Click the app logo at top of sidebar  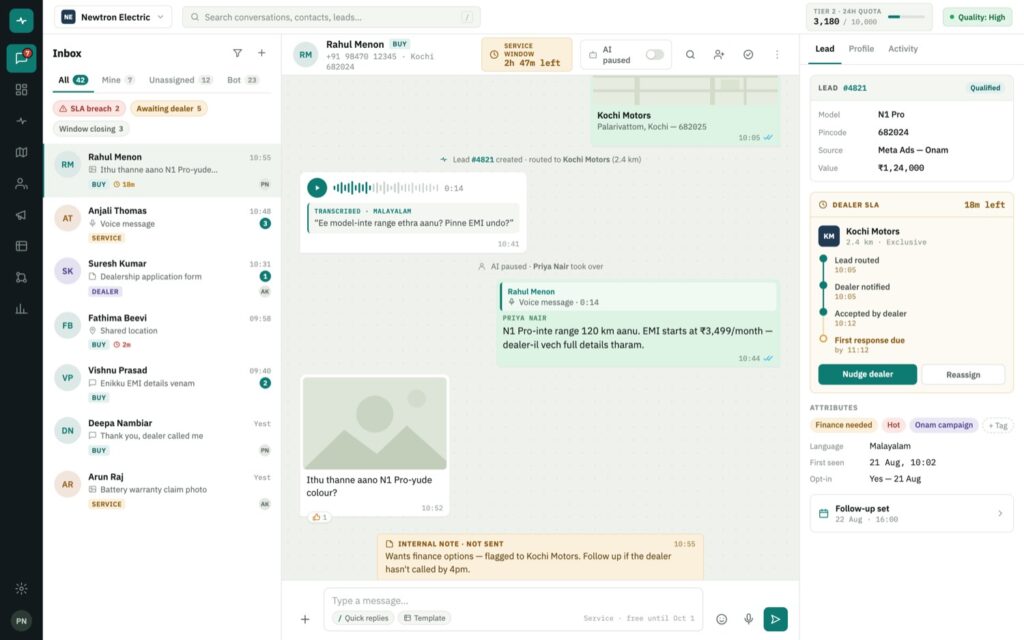(22, 21)
